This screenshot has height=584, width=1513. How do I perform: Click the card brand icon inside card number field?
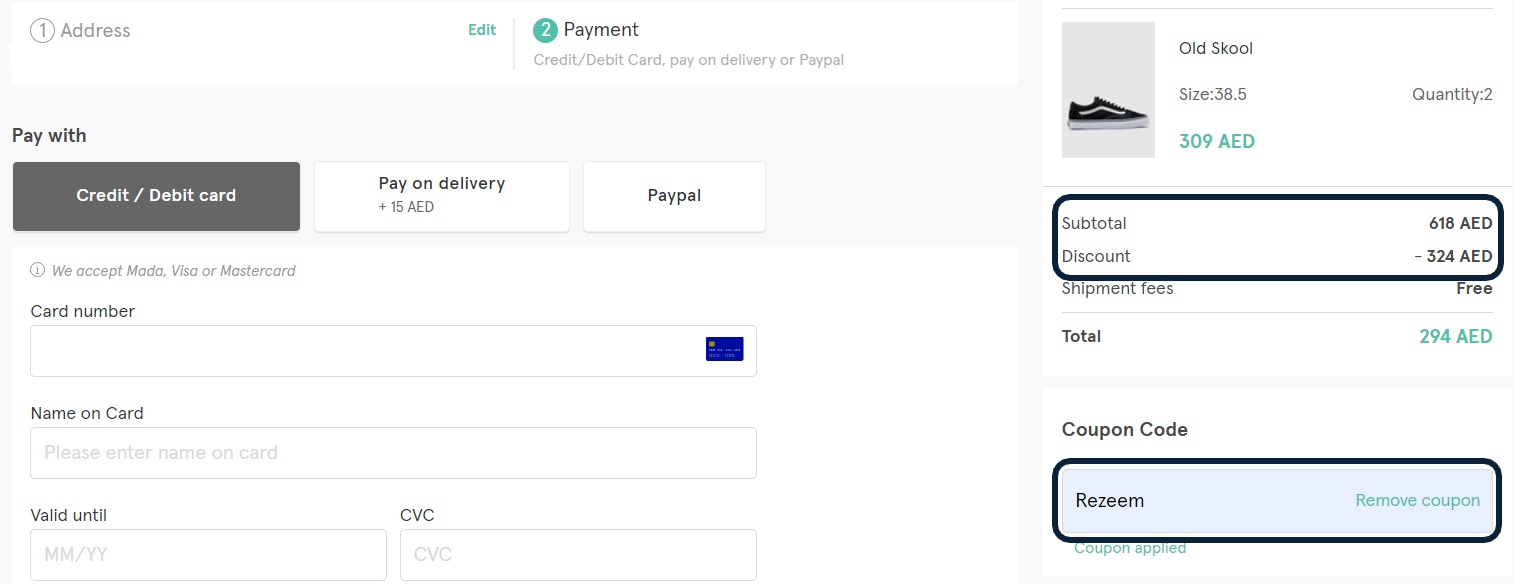pyautogui.click(x=725, y=348)
